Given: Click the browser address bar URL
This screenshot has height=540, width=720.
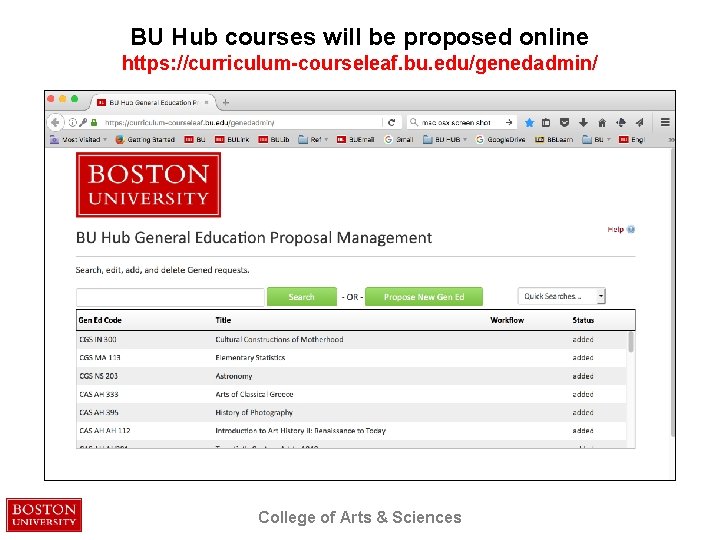Looking at the screenshot, I should tap(189, 123).
